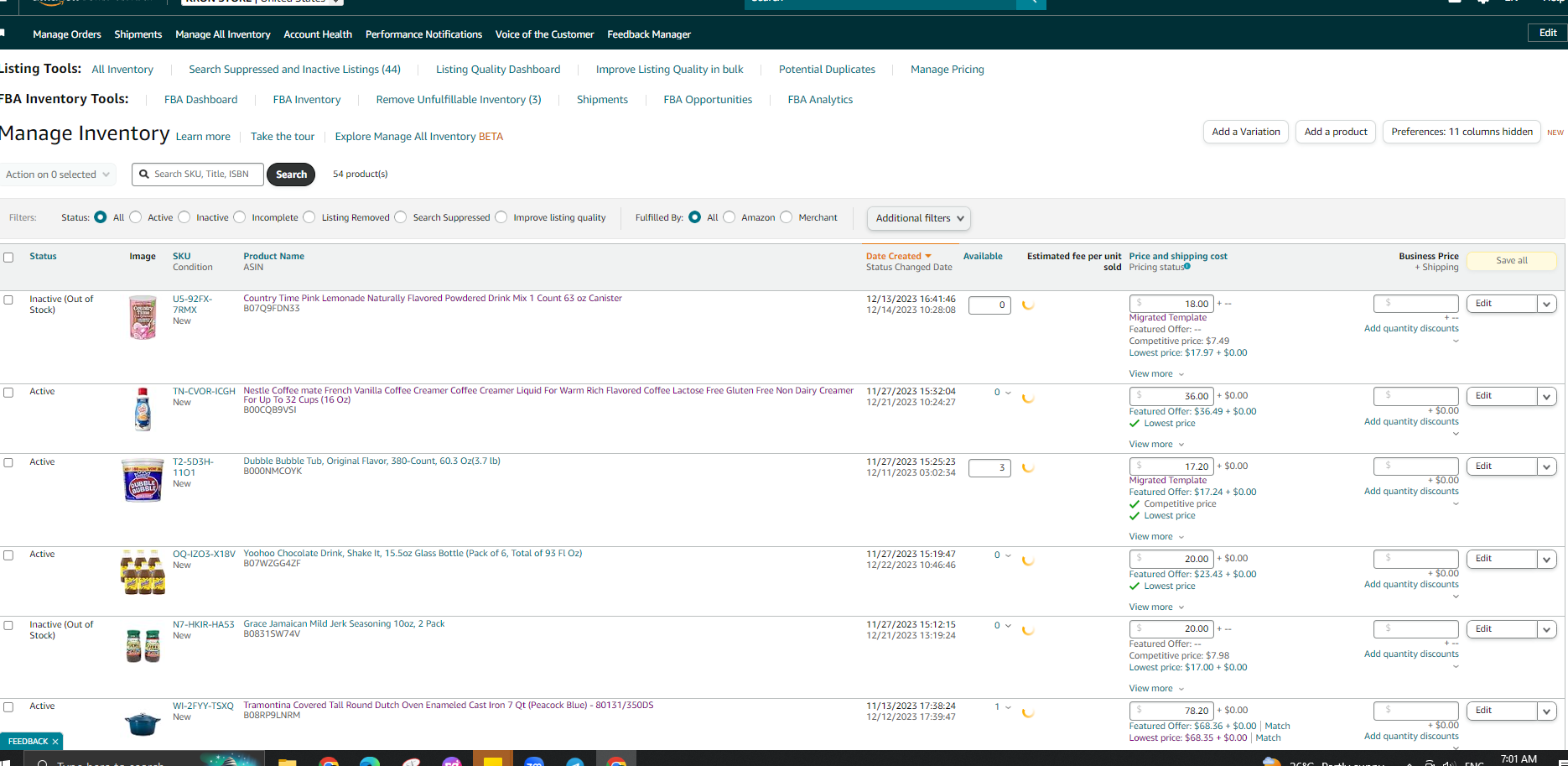This screenshot has width=1568, height=766.
Task: Open Shipments in the top navigation bar
Action: pyautogui.click(x=138, y=34)
